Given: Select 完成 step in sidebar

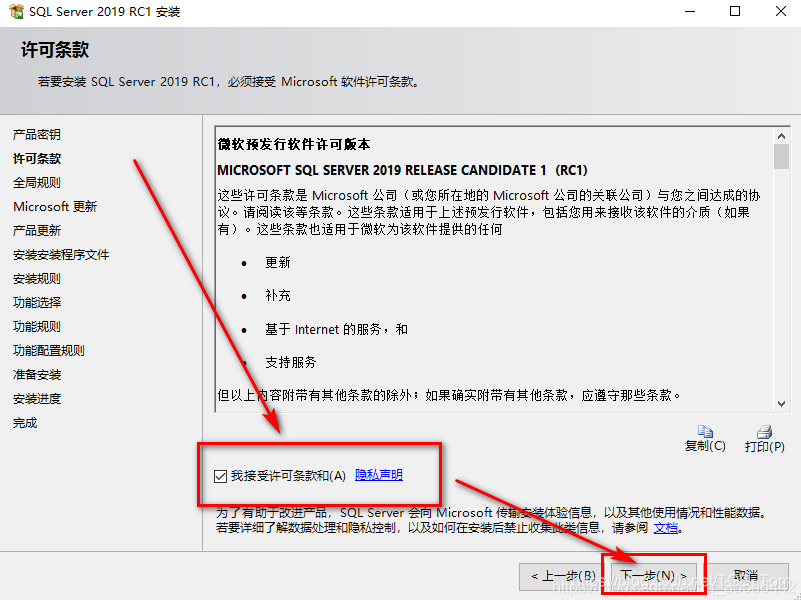Looking at the screenshot, I should pos(25,422).
